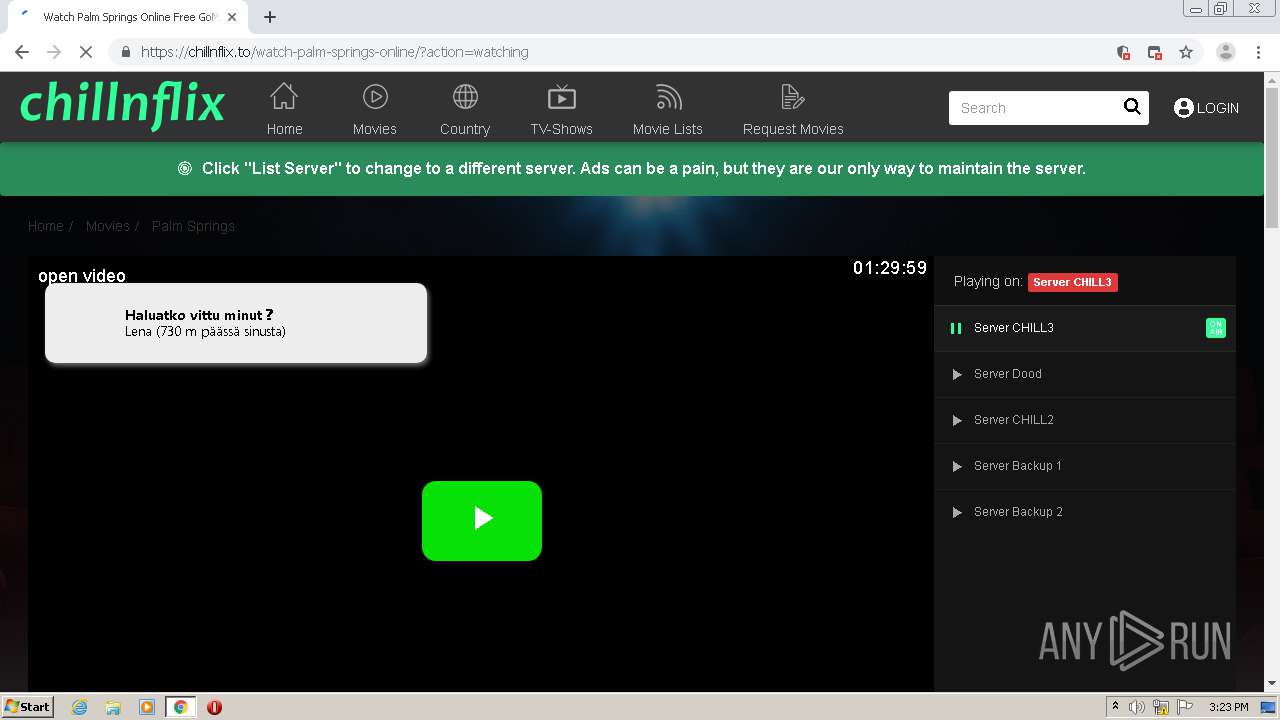Click the browser forward arrow
Image resolution: width=1280 pixels, height=720 pixels.
[x=54, y=52]
